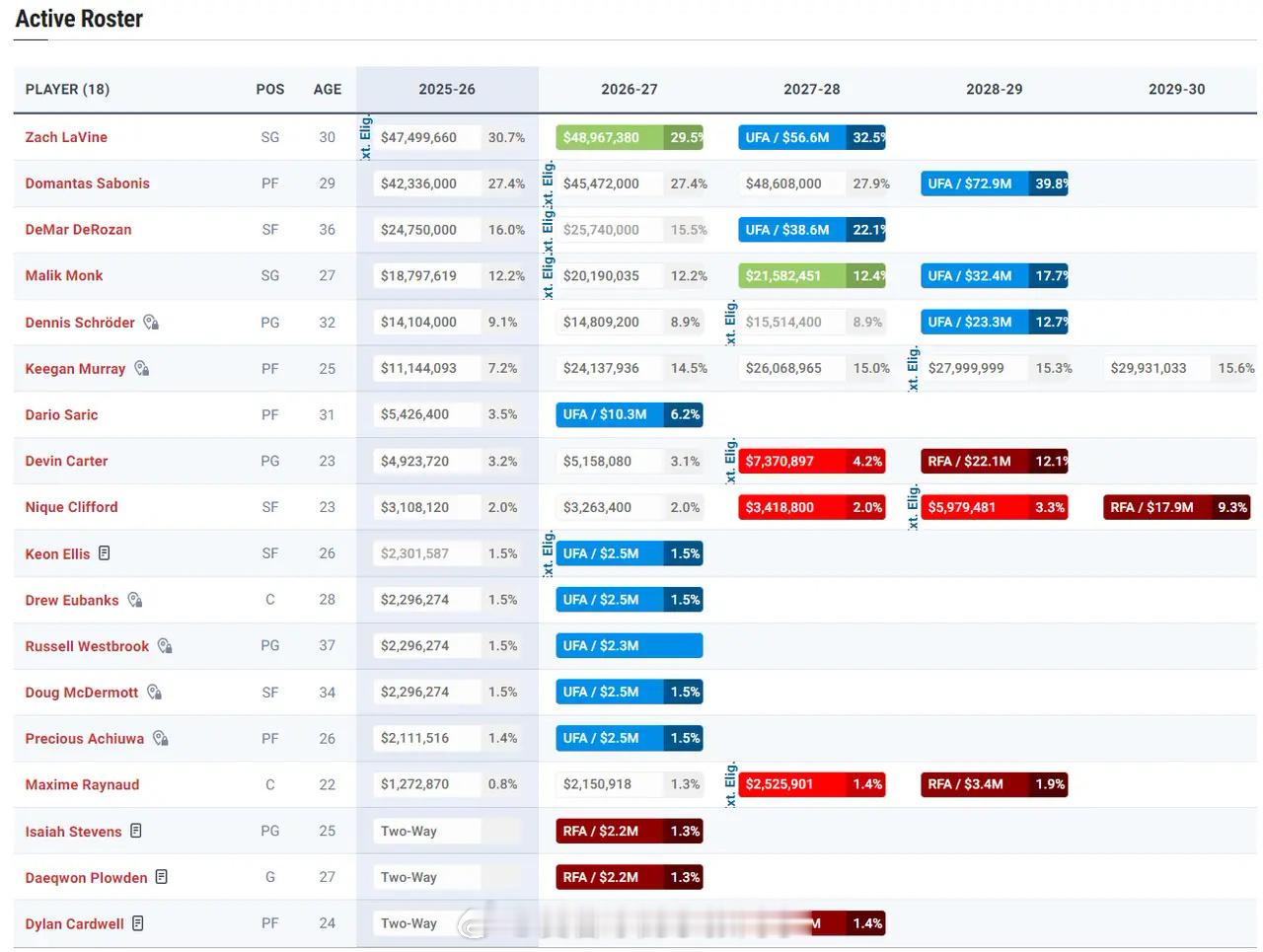This screenshot has width=1263, height=952.
Task: Open Nique Clifford's player page
Action: coord(71,507)
